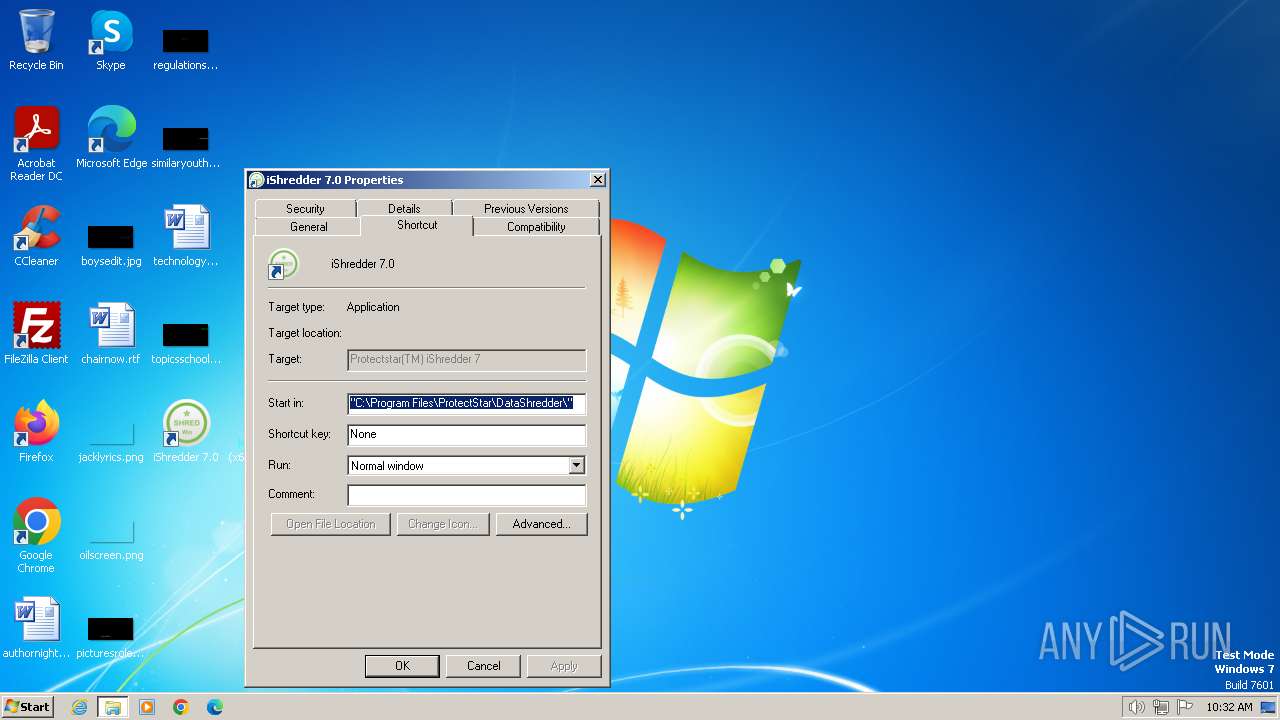Select the FileZilla Client desktop icon
This screenshot has width=1280, height=720.
pyautogui.click(x=36, y=334)
